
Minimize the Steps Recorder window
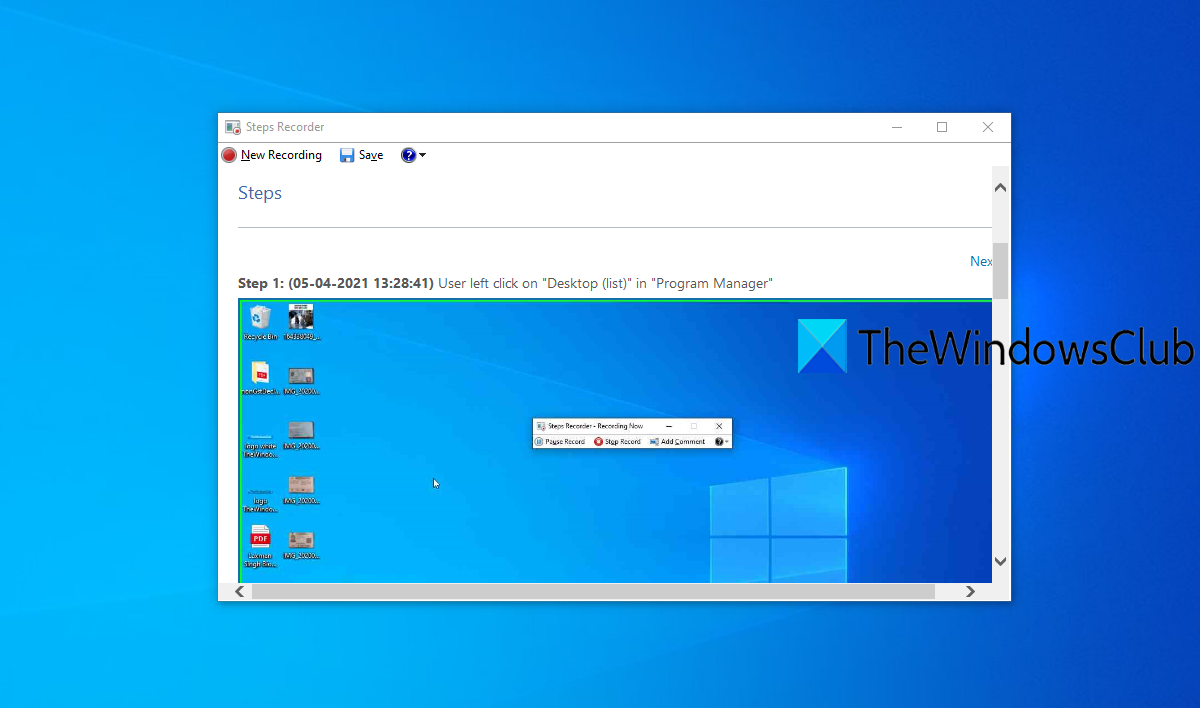[896, 127]
